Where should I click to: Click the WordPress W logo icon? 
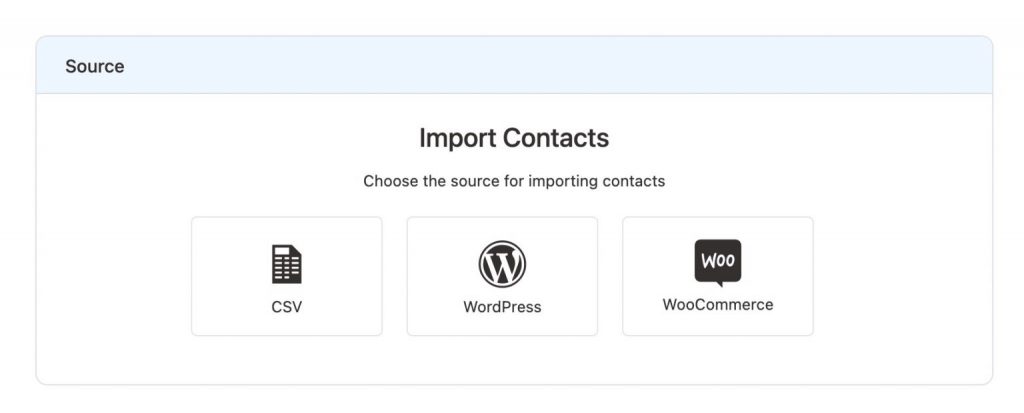pyautogui.click(x=502, y=264)
